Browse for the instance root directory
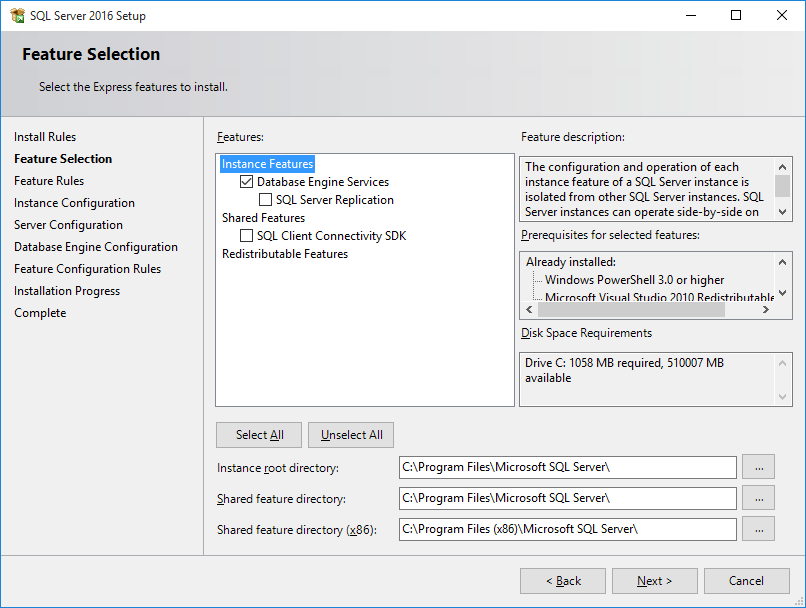This screenshot has height=608, width=806. click(x=759, y=466)
